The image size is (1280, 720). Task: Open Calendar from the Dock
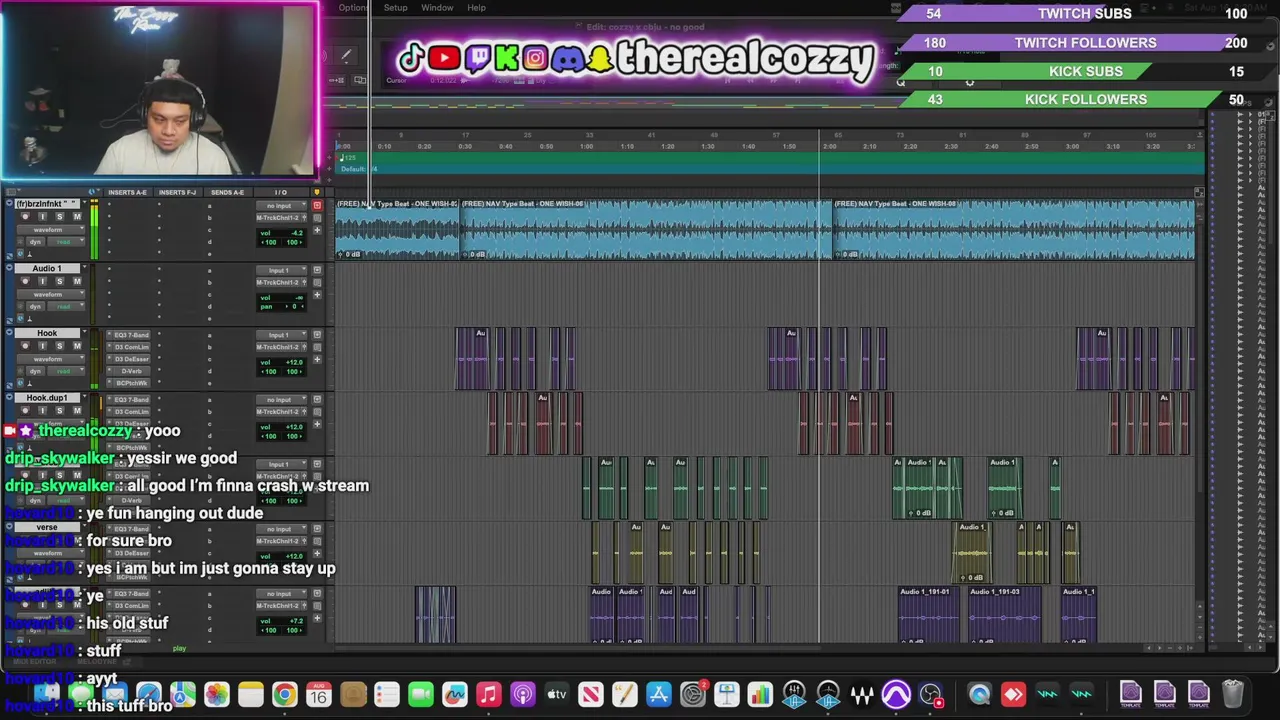click(x=318, y=694)
